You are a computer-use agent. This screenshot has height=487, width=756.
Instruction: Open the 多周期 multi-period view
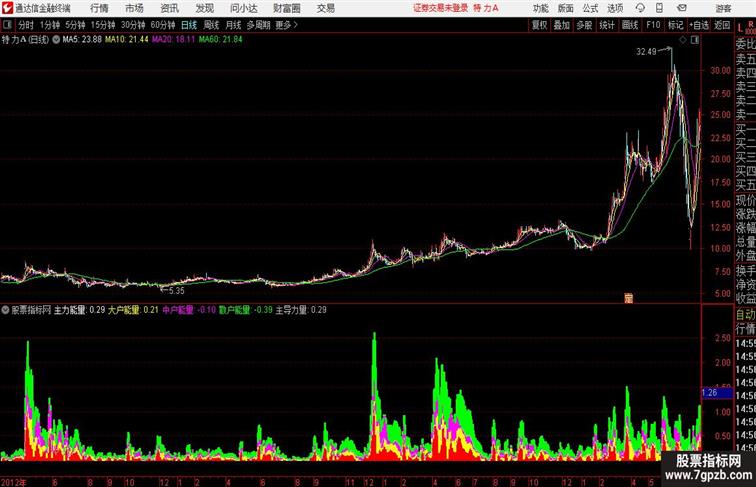[x=258, y=25]
